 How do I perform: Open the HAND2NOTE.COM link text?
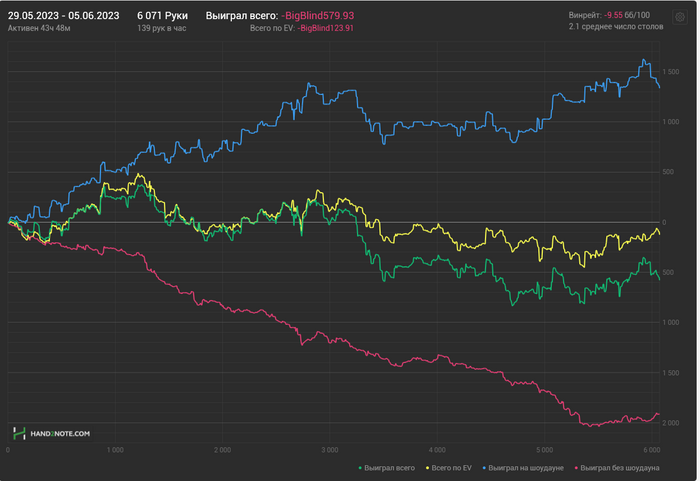60,434
